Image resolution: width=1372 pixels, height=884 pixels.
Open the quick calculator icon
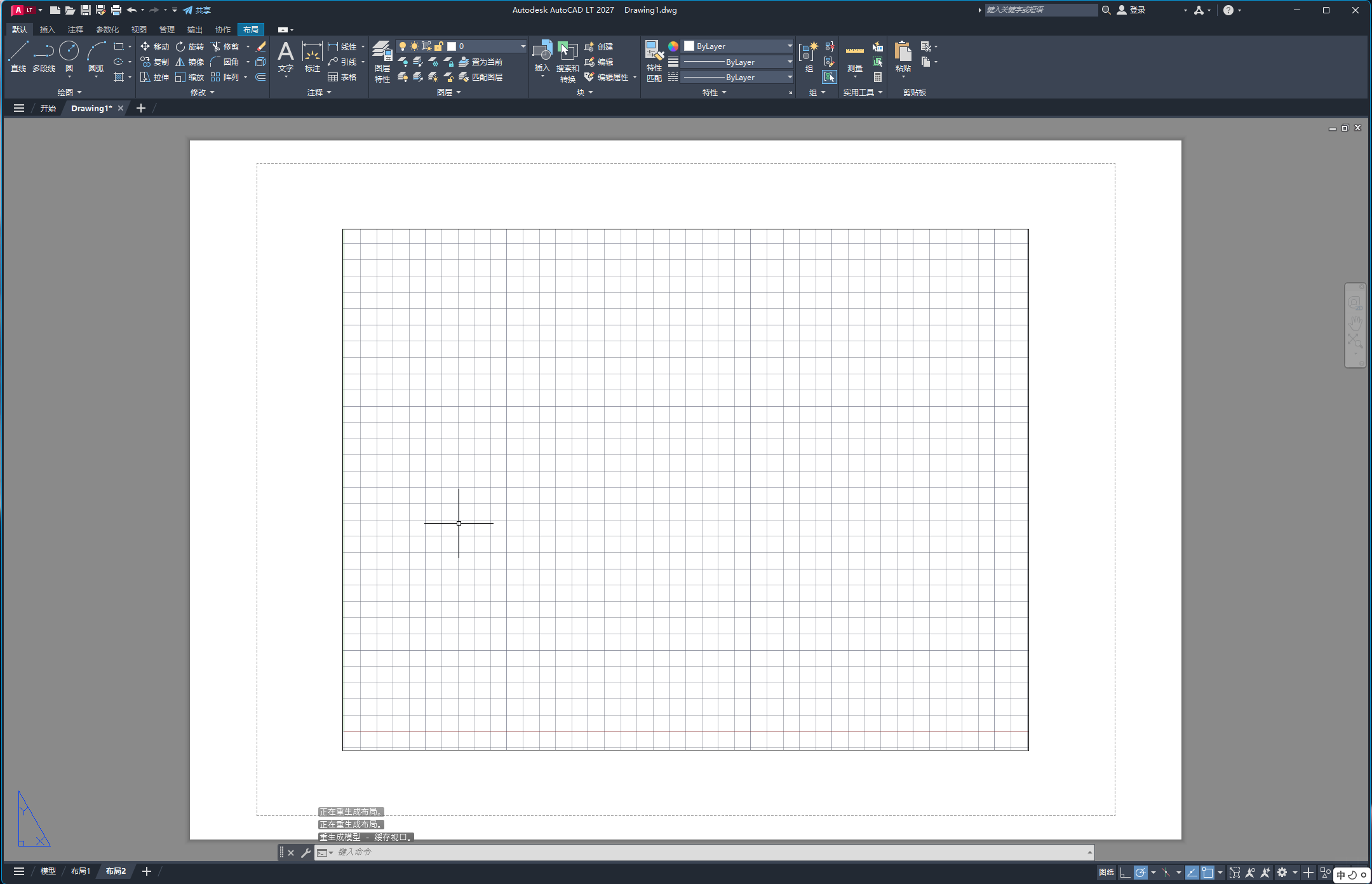[x=878, y=77]
